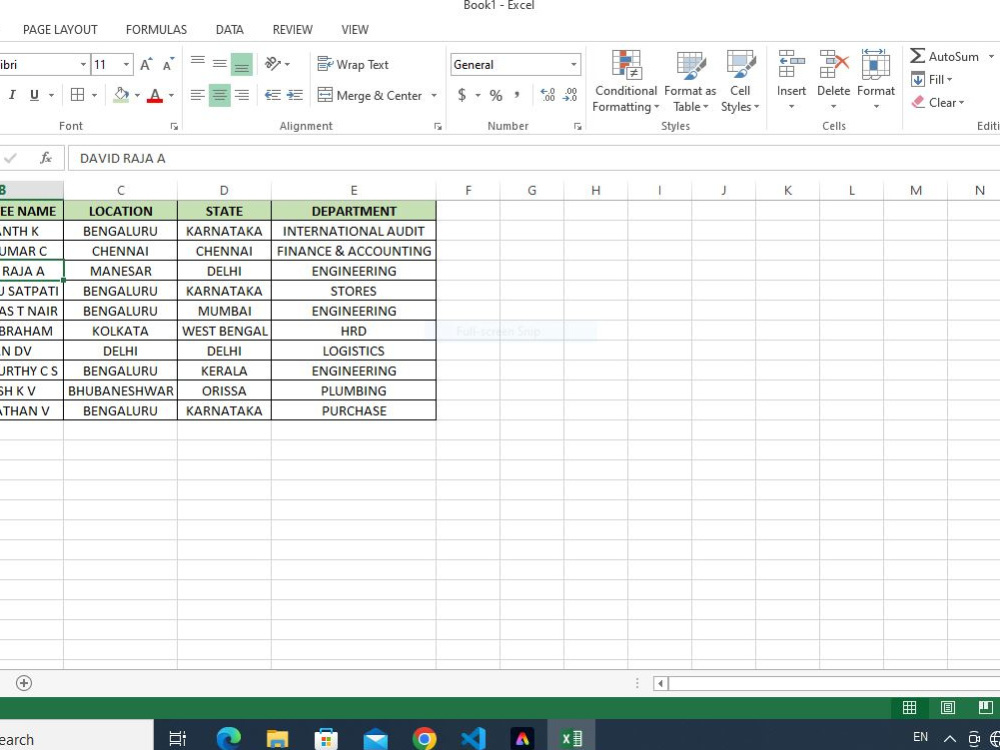Select column E header
Image resolution: width=1000 pixels, height=750 pixels.
coord(354,190)
